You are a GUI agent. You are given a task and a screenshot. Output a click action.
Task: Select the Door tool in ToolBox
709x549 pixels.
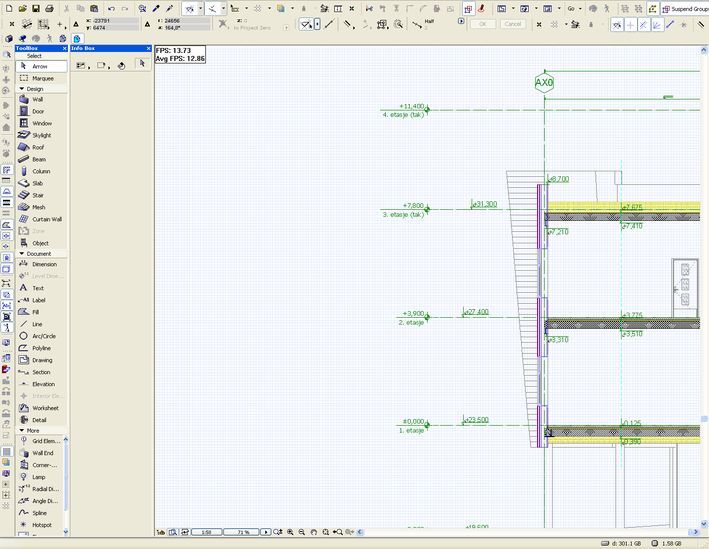37,112
